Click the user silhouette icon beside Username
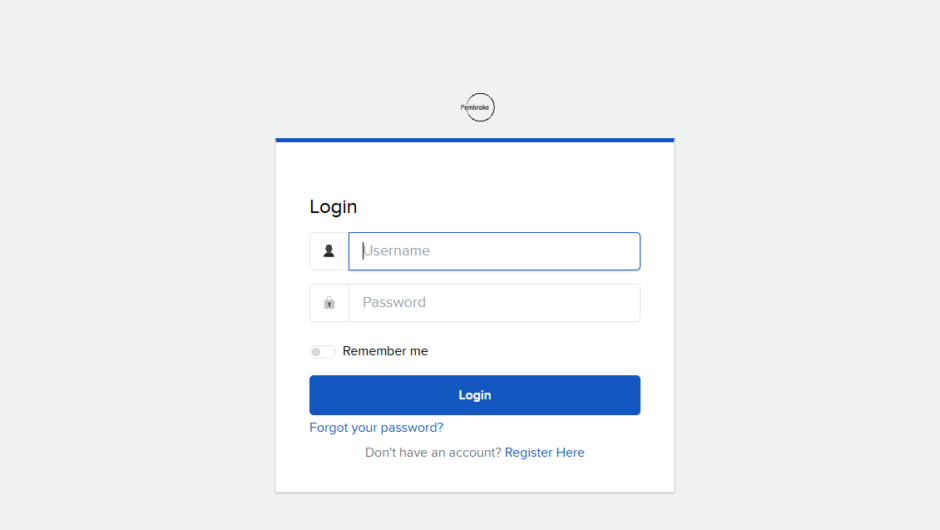This screenshot has height=530, width=940. tap(329, 251)
